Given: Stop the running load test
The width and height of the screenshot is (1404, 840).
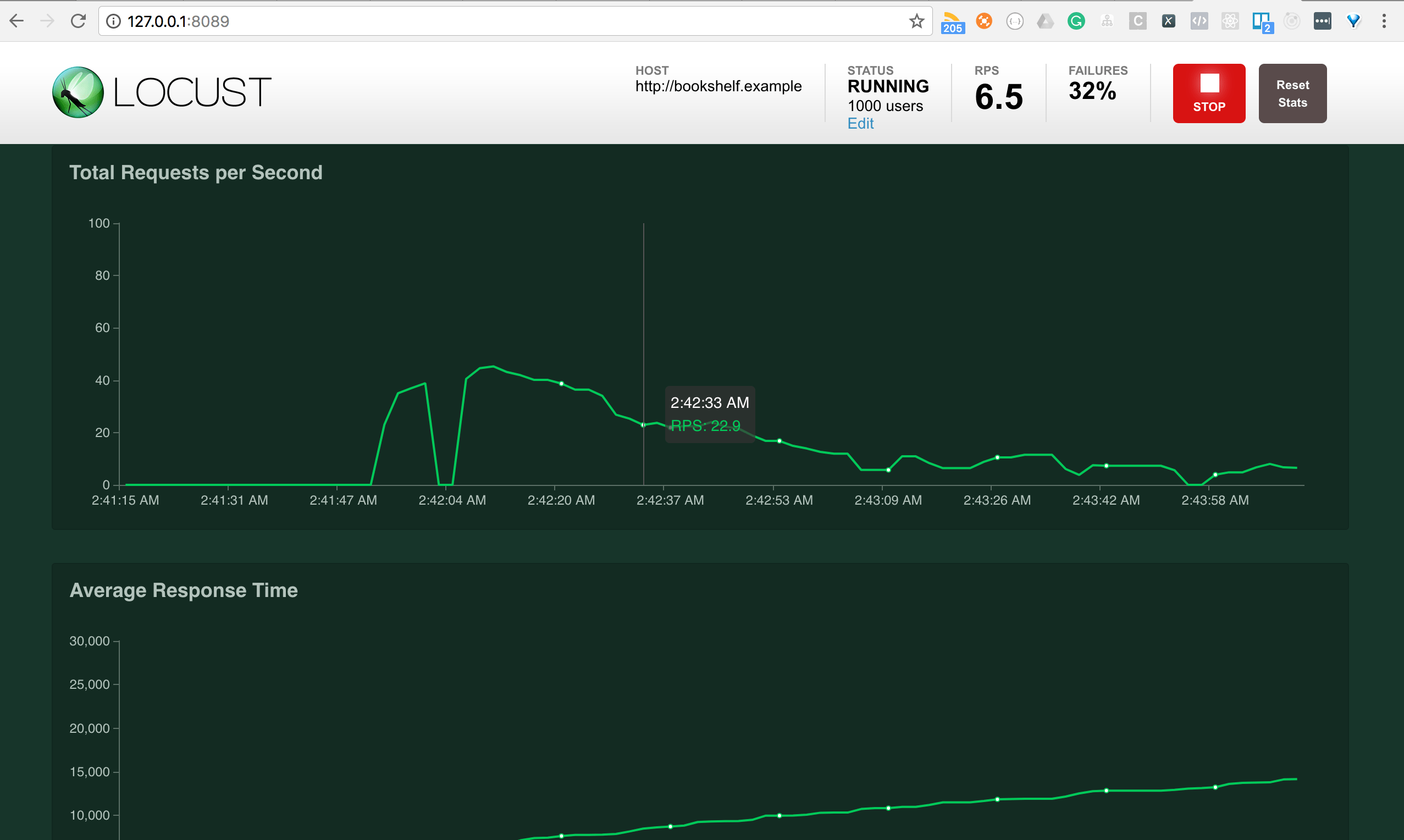Looking at the screenshot, I should [x=1209, y=93].
